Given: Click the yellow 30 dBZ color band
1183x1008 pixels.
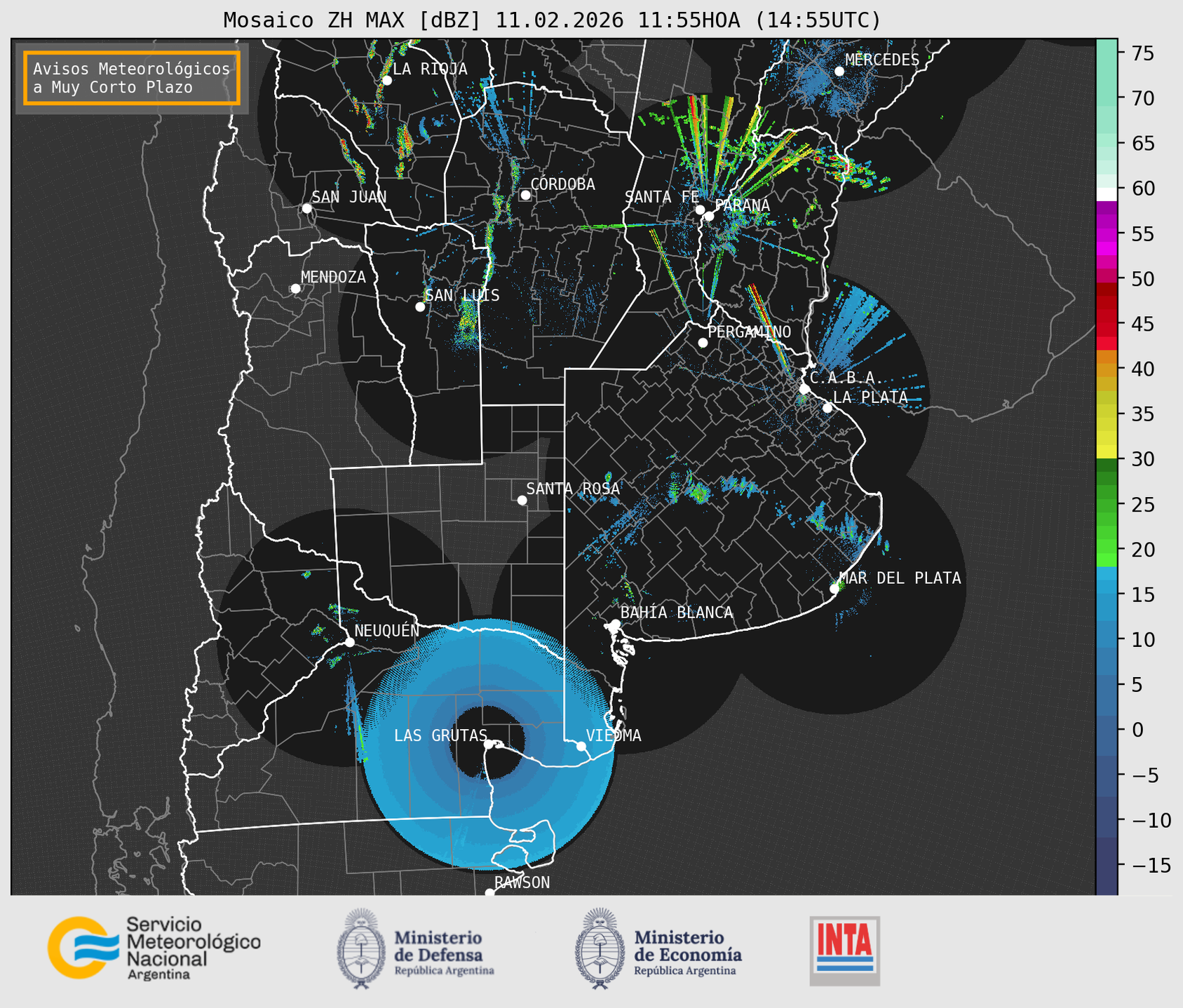Looking at the screenshot, I should [x=1107, y=452].
